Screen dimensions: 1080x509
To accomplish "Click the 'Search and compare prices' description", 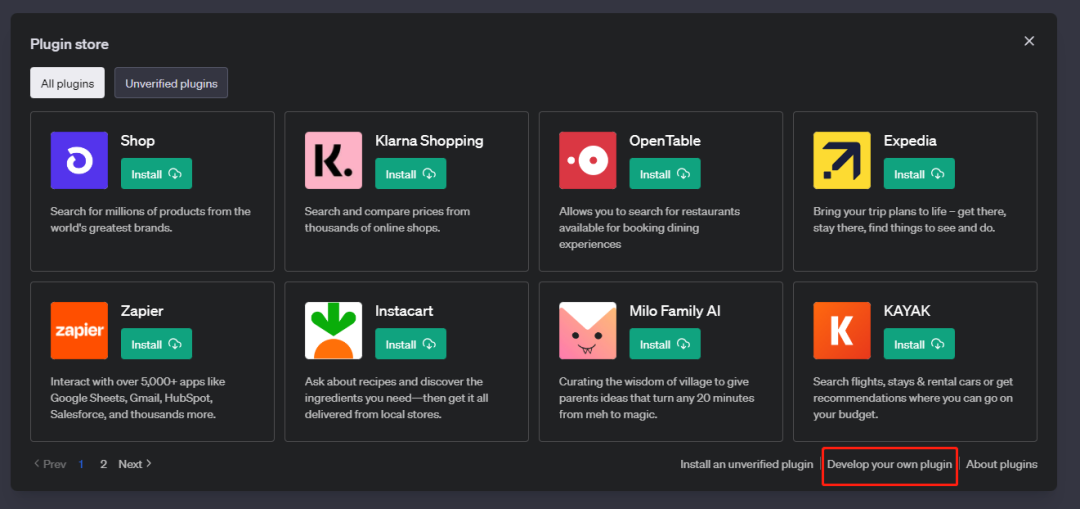I will tap(387, 219).
